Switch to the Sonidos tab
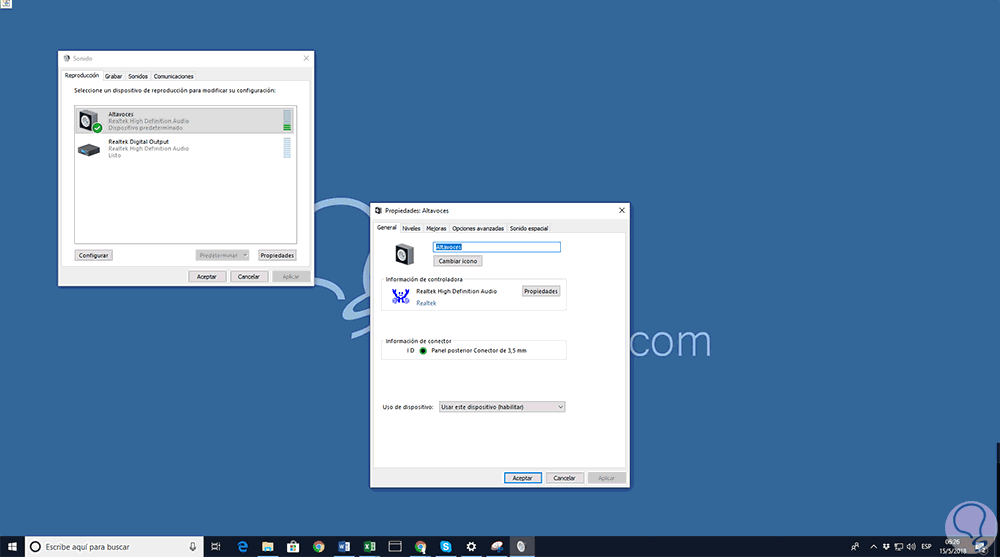 138,76
